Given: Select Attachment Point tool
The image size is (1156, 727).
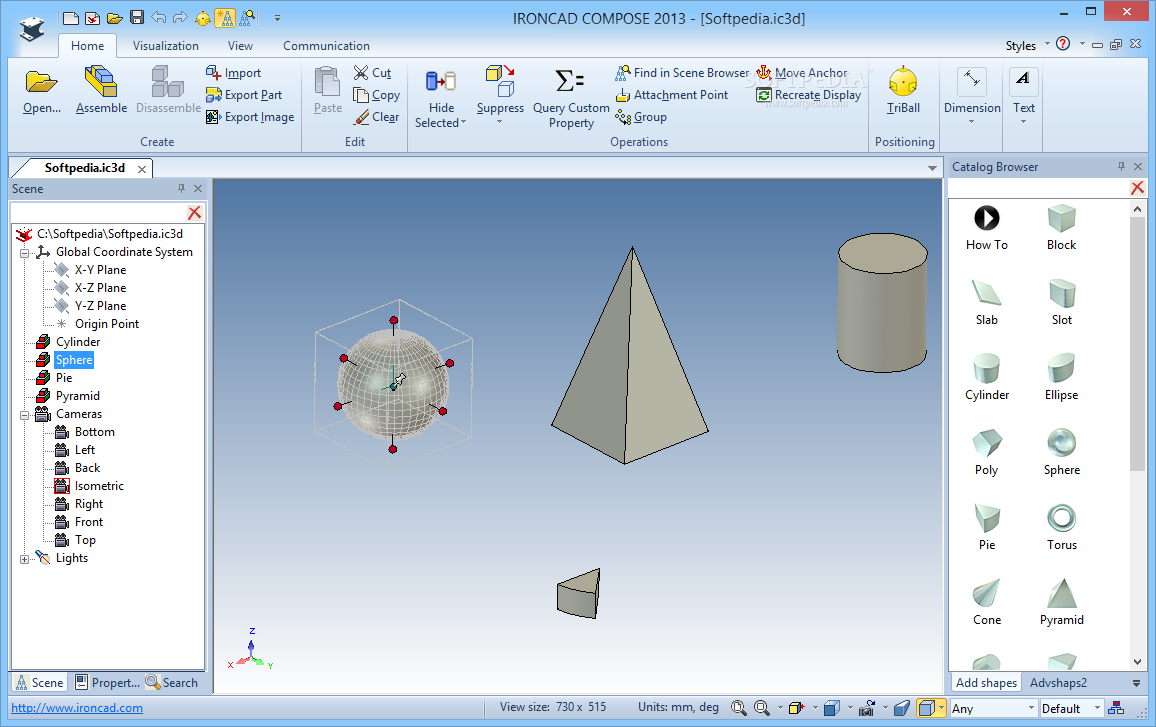Looking at the screenshot, I should (672, 95).
